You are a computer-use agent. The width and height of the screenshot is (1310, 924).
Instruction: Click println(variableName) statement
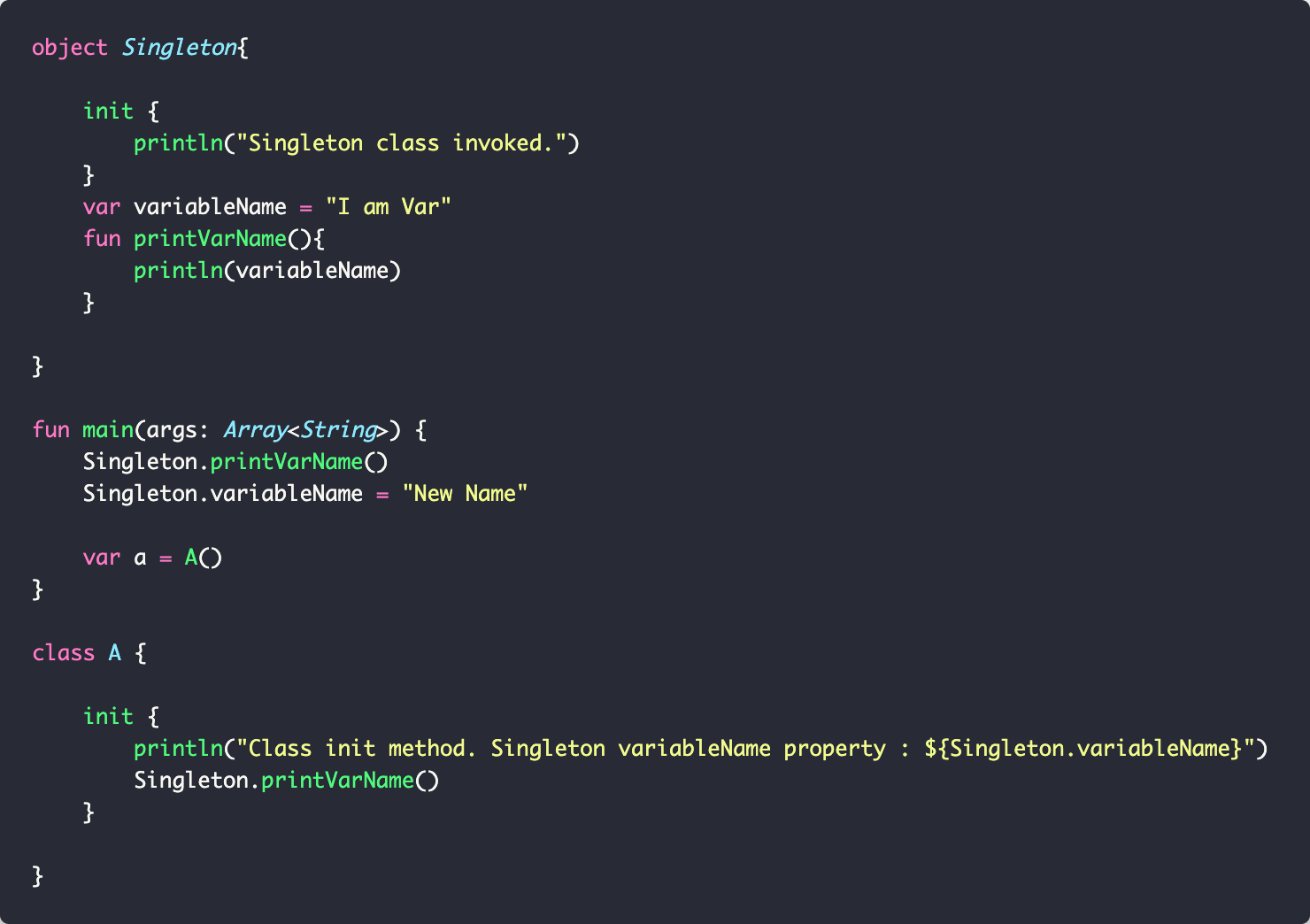[x=267, y=271]
